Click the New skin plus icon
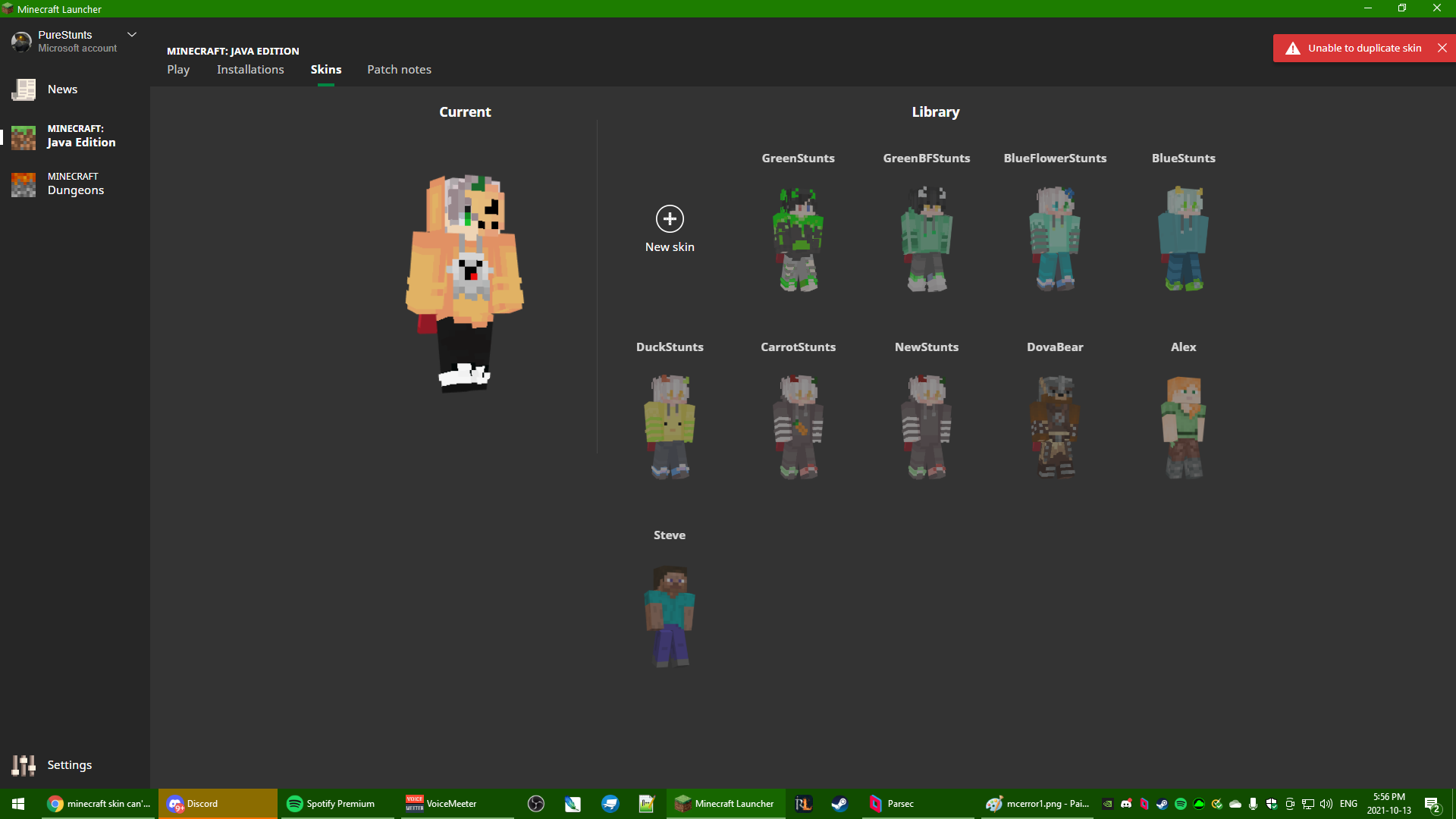 coord(670,219)
